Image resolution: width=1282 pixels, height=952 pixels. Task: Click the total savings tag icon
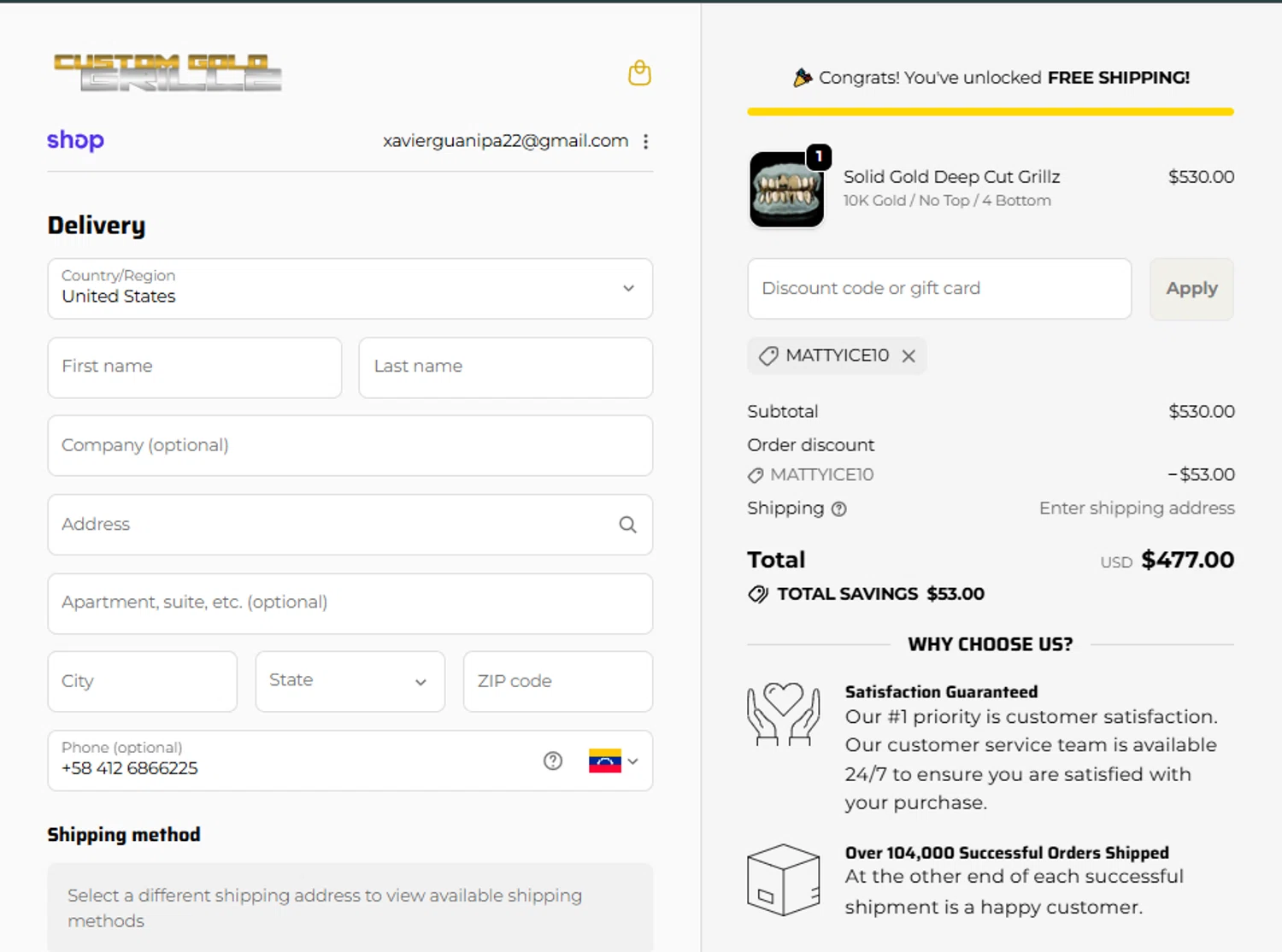pyautogui.click(x=758, y=594)
